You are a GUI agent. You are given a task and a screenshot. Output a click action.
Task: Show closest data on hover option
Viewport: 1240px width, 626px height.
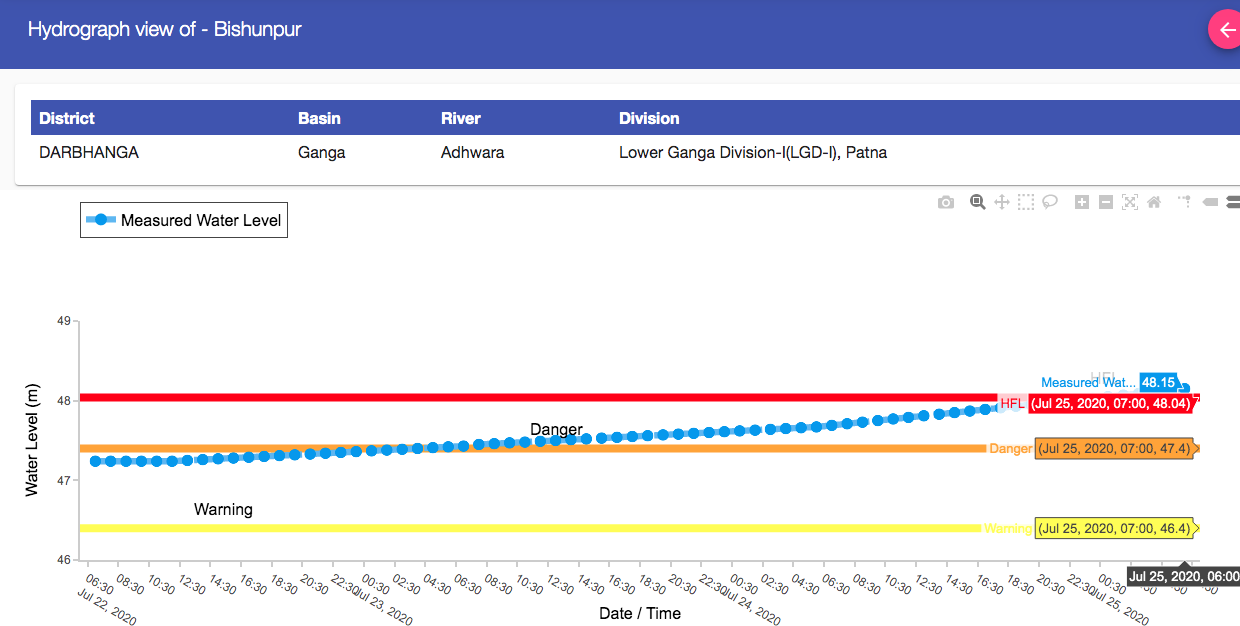click(x=1210, y=203)
